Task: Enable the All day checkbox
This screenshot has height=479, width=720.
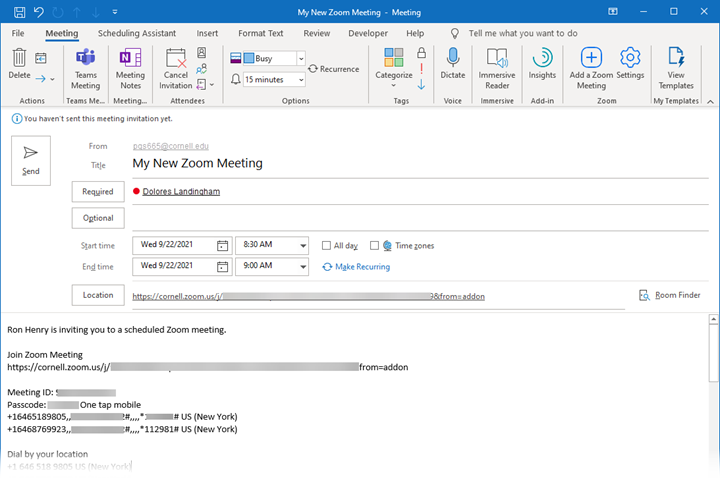Action: click(x=326, y=246)
